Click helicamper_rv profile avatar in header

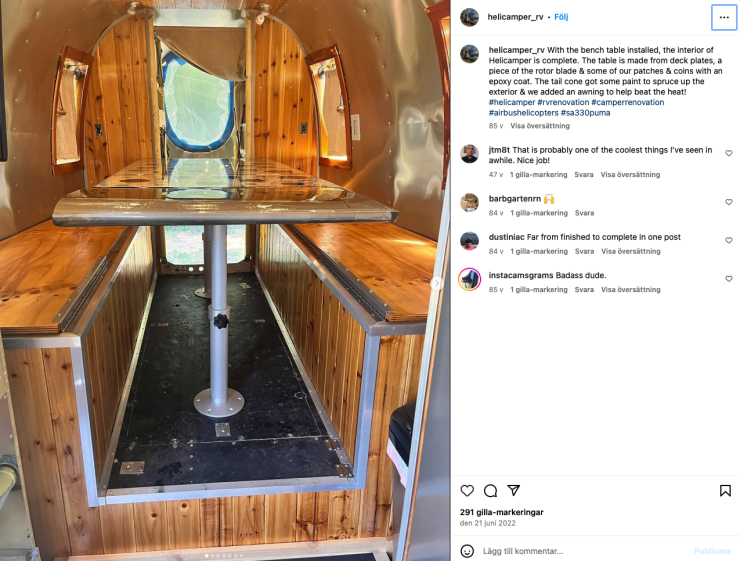470,17
